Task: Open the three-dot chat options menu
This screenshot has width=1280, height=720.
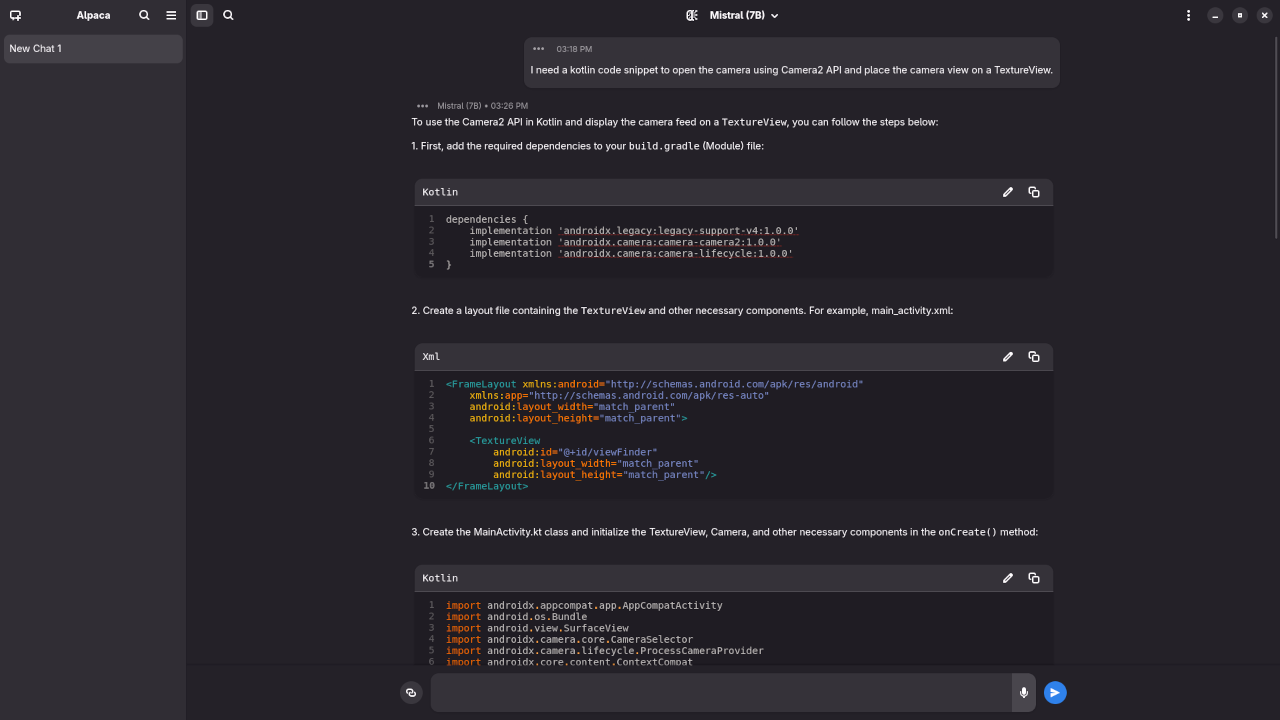Action: pyautogui.click(x=1188, y=15)
